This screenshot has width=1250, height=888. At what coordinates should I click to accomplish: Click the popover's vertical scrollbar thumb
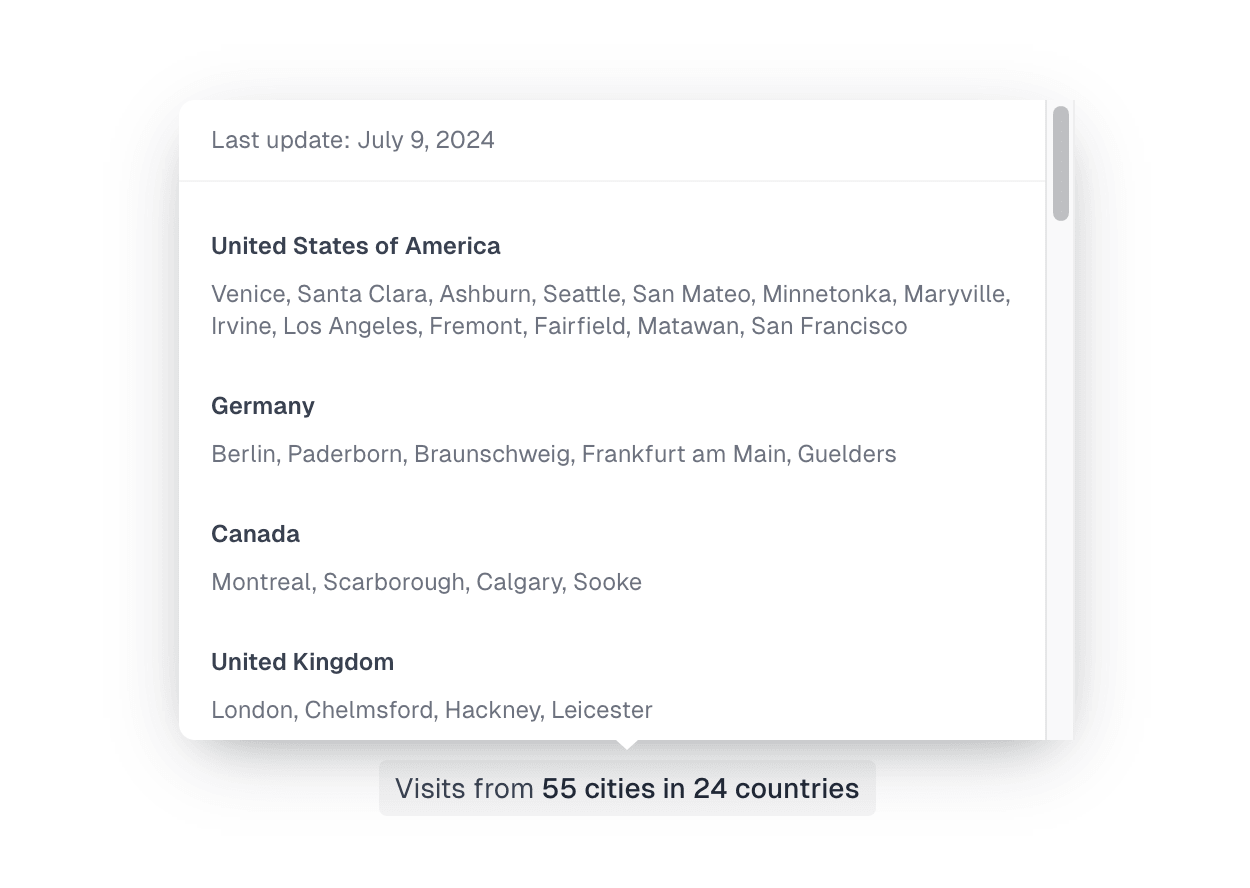tap(1061, 163)
